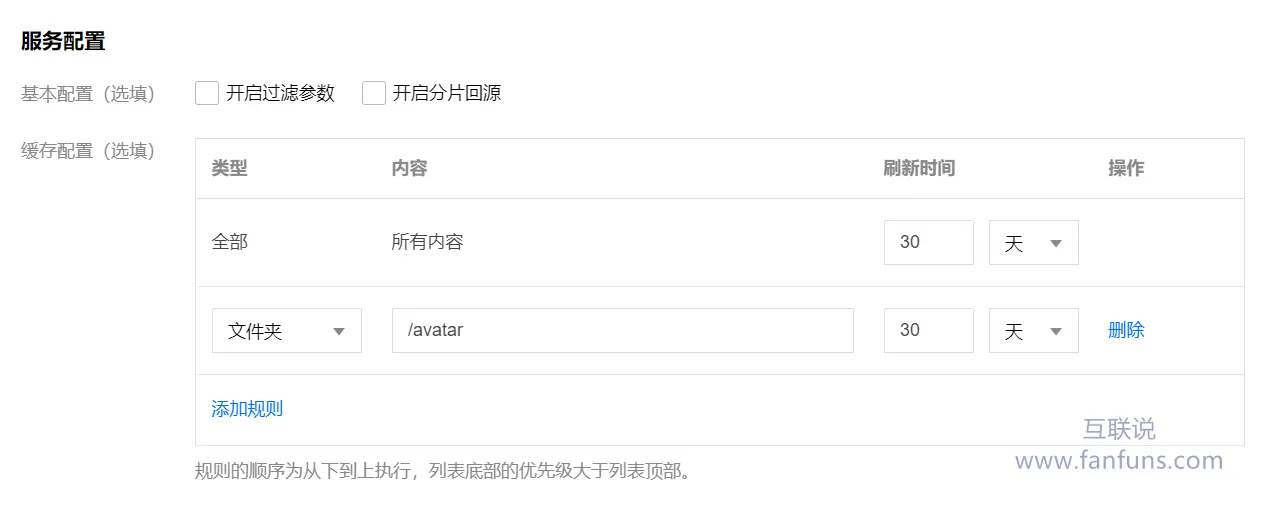Tick the 开启分片回源 checkbox
The image size is (1279, 509).
374,93
